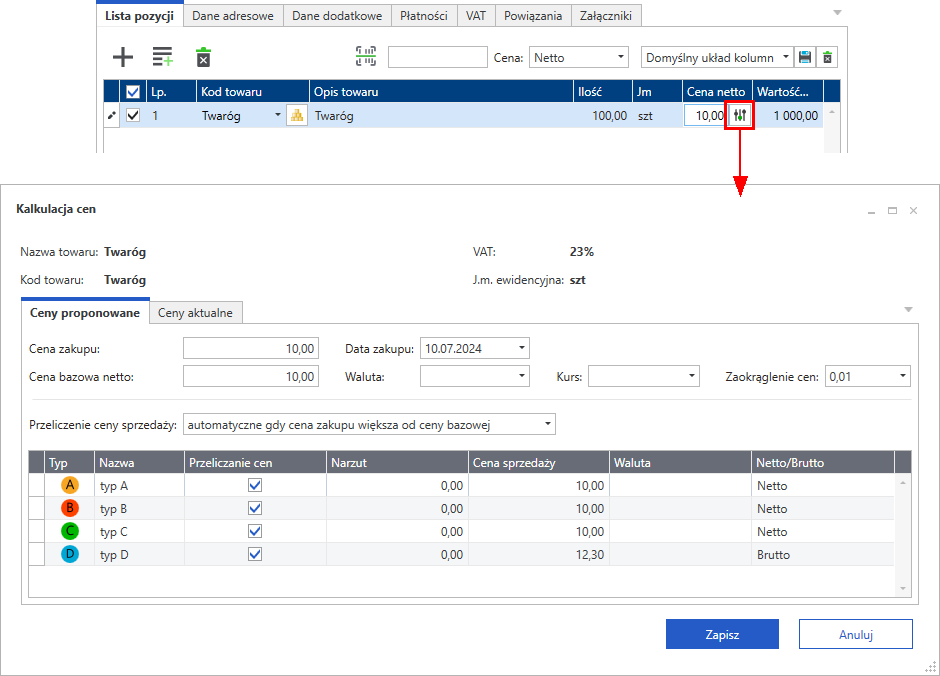Remove column layout with small trash icon
The image size is (940, 676).
pyautogui.click(x=827, y=57)
